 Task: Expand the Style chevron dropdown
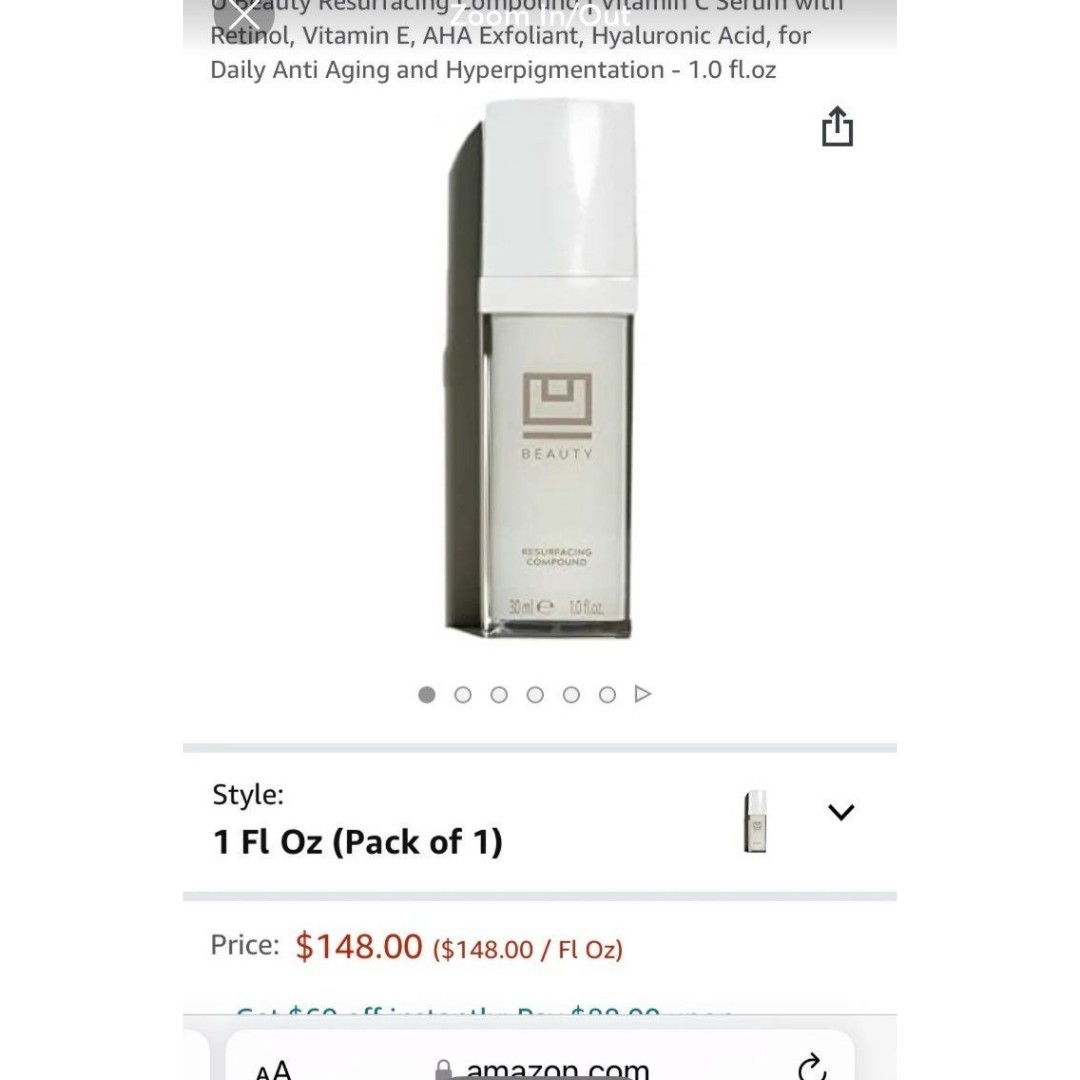click(840, 812)
